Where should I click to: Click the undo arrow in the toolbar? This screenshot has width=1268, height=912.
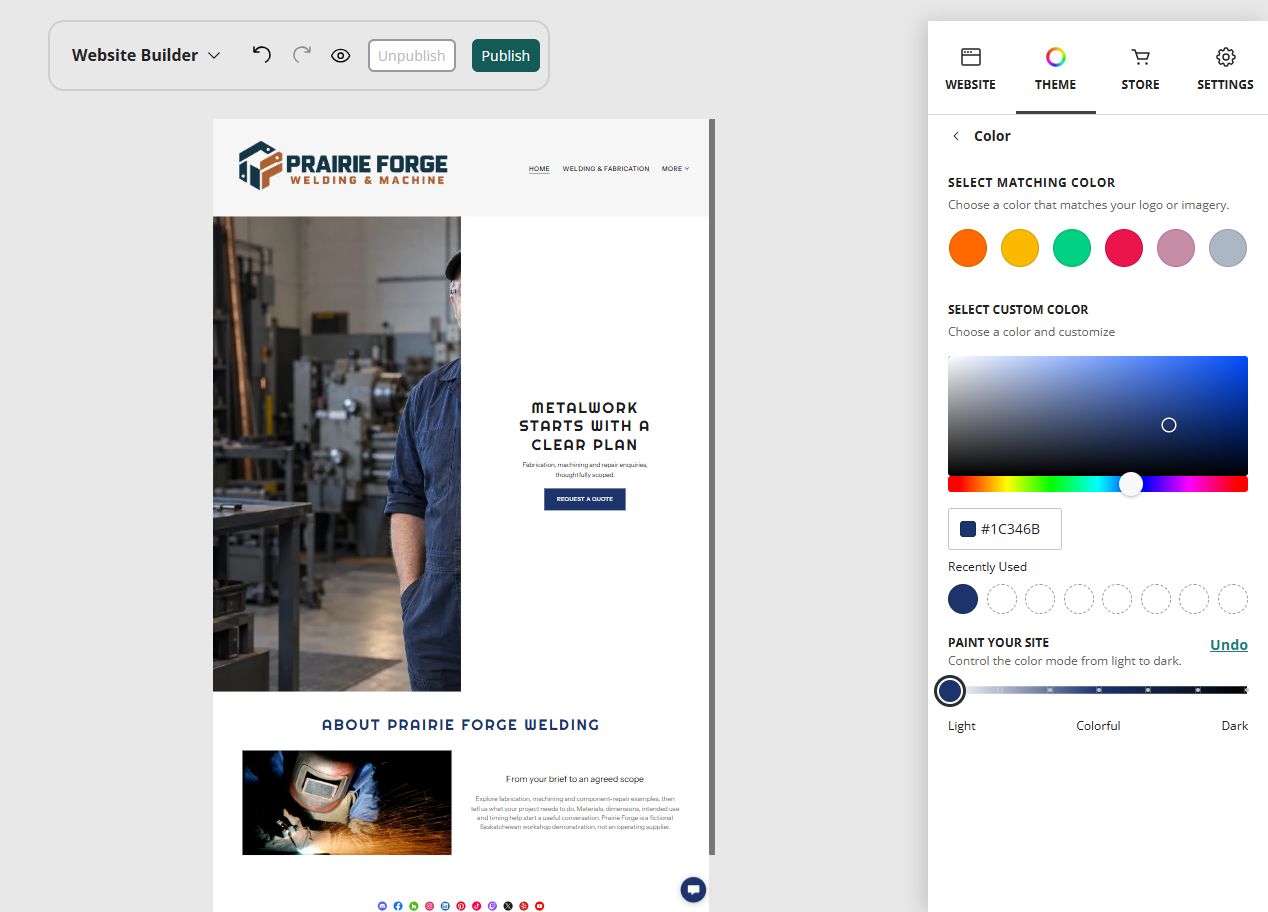(x=261, y=54)
